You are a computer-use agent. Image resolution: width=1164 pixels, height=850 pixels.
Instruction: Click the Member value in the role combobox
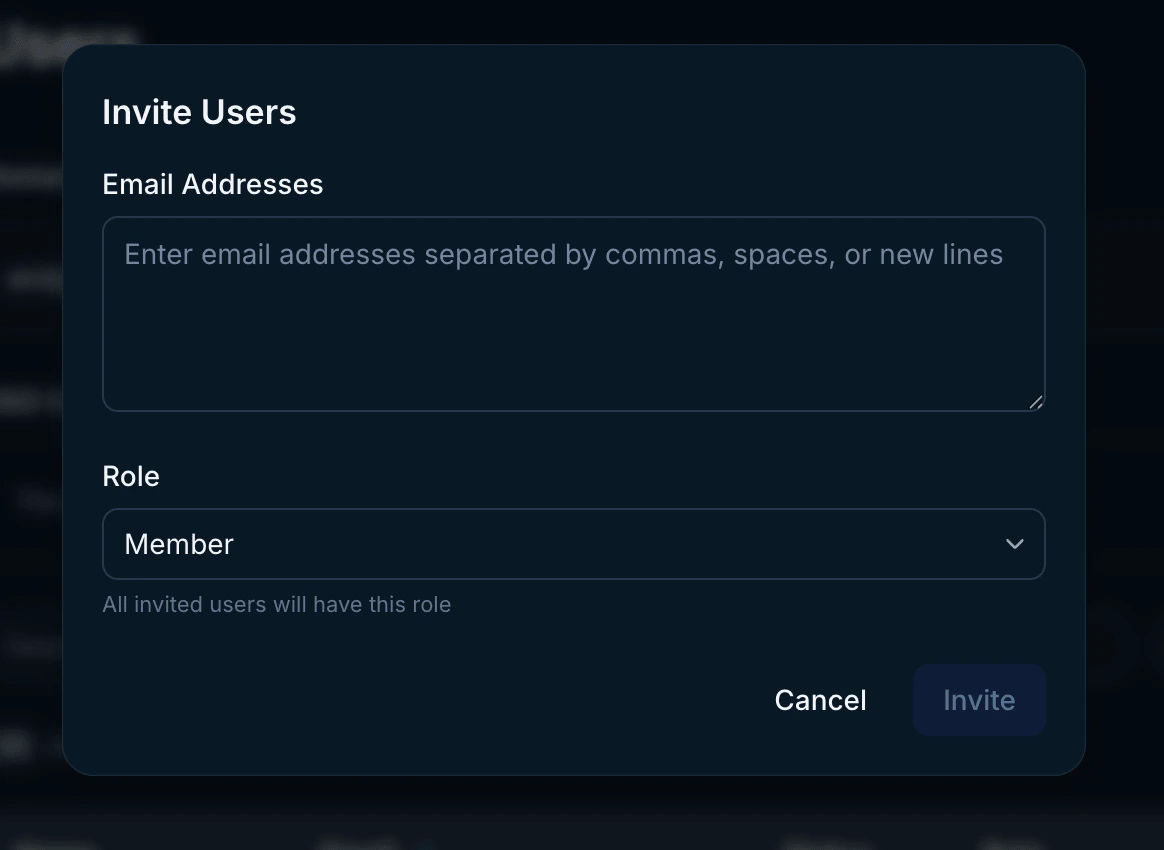(178, 544)
